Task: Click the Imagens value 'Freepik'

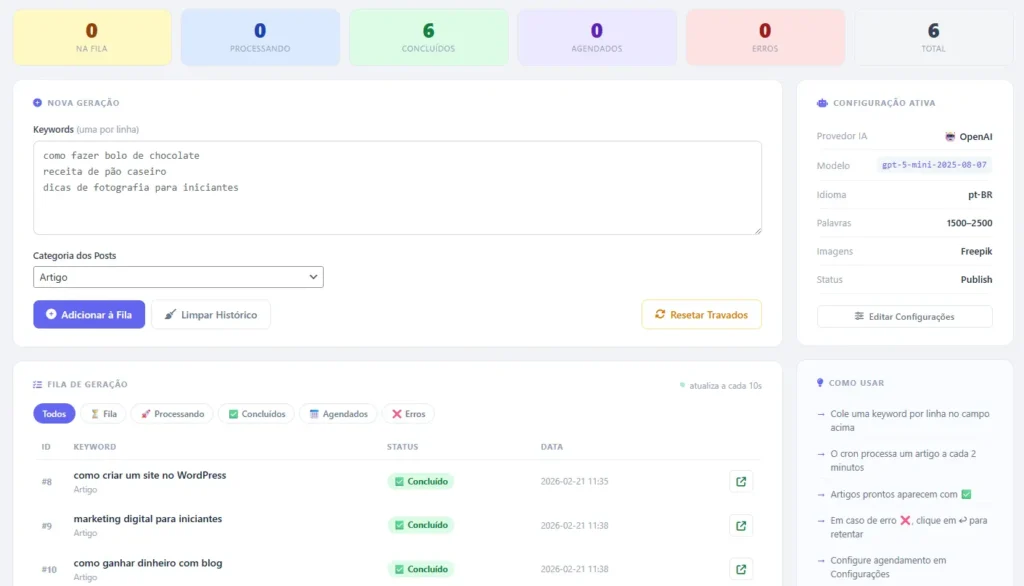Action: pyautogui.click(x=976, y=251)
